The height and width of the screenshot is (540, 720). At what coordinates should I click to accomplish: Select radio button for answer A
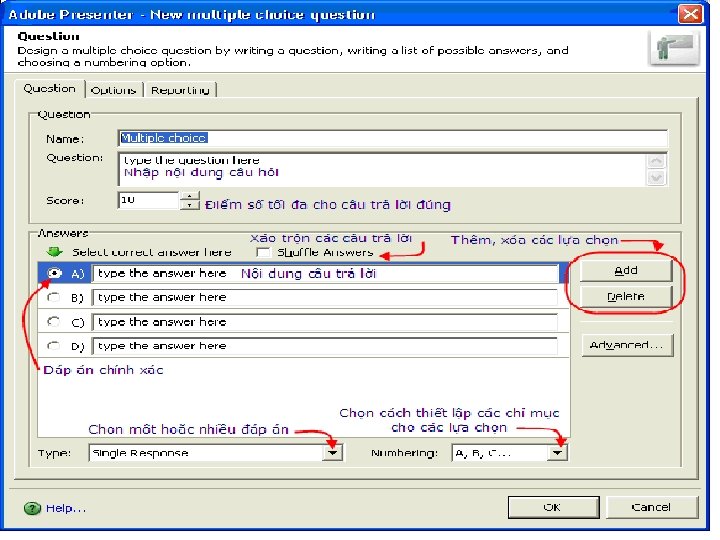pos(54,273)
